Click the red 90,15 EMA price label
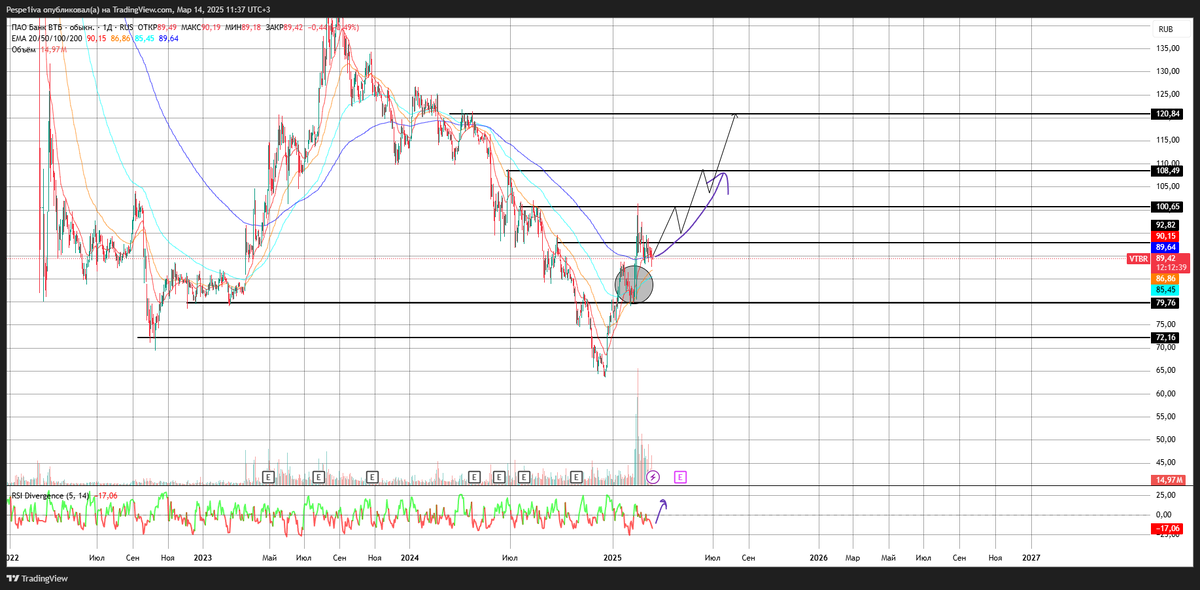 point(1166,236)
